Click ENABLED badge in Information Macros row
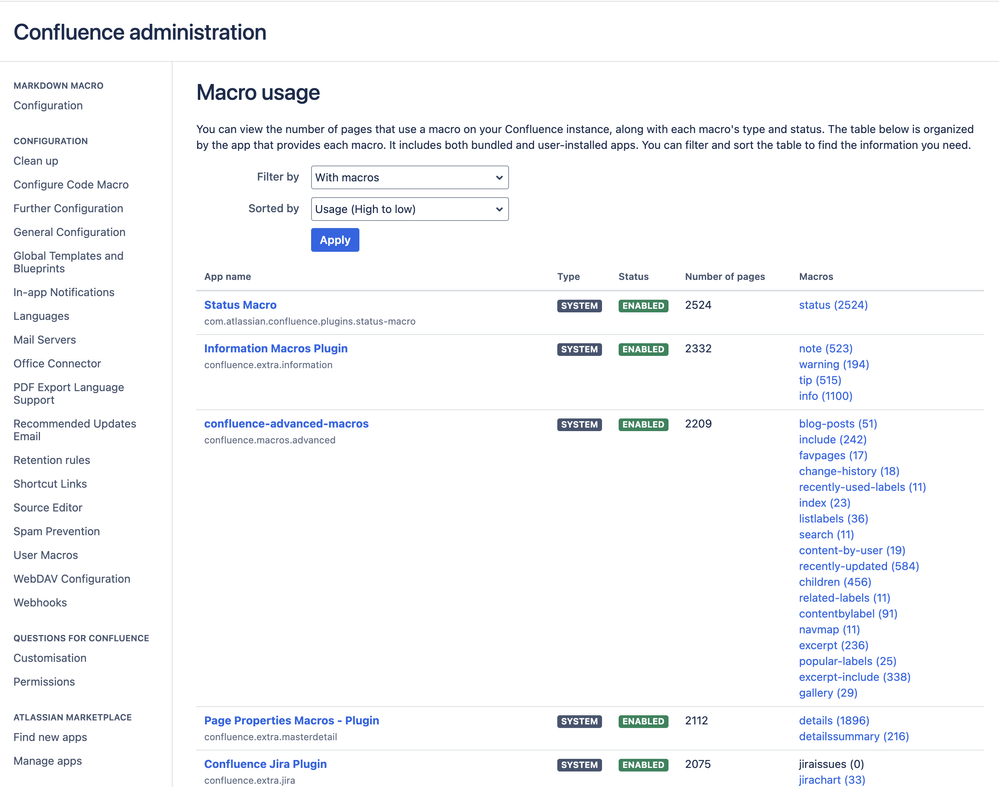 tap(643, 349)
